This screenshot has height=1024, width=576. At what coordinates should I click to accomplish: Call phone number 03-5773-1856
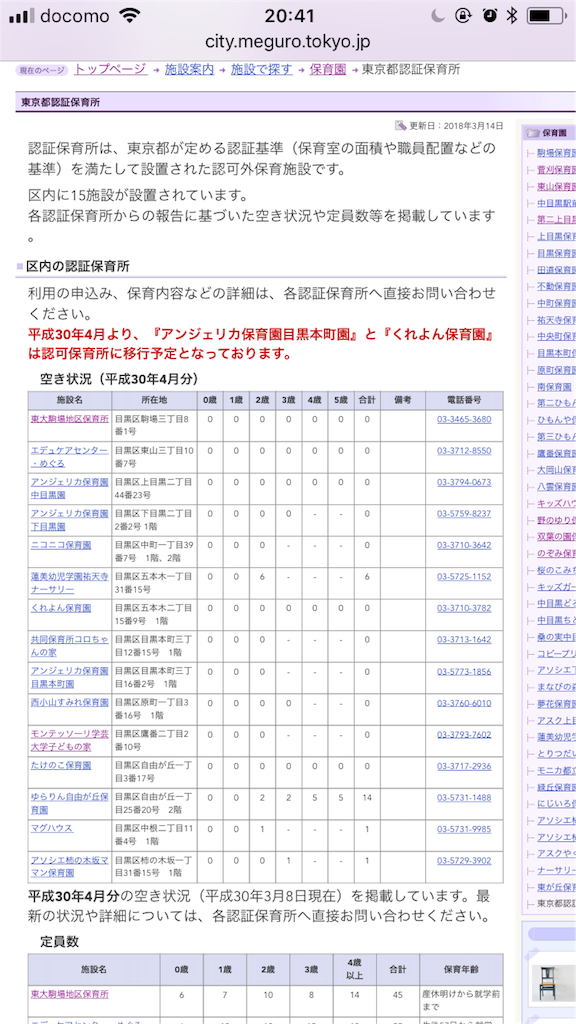pos(464,670)
